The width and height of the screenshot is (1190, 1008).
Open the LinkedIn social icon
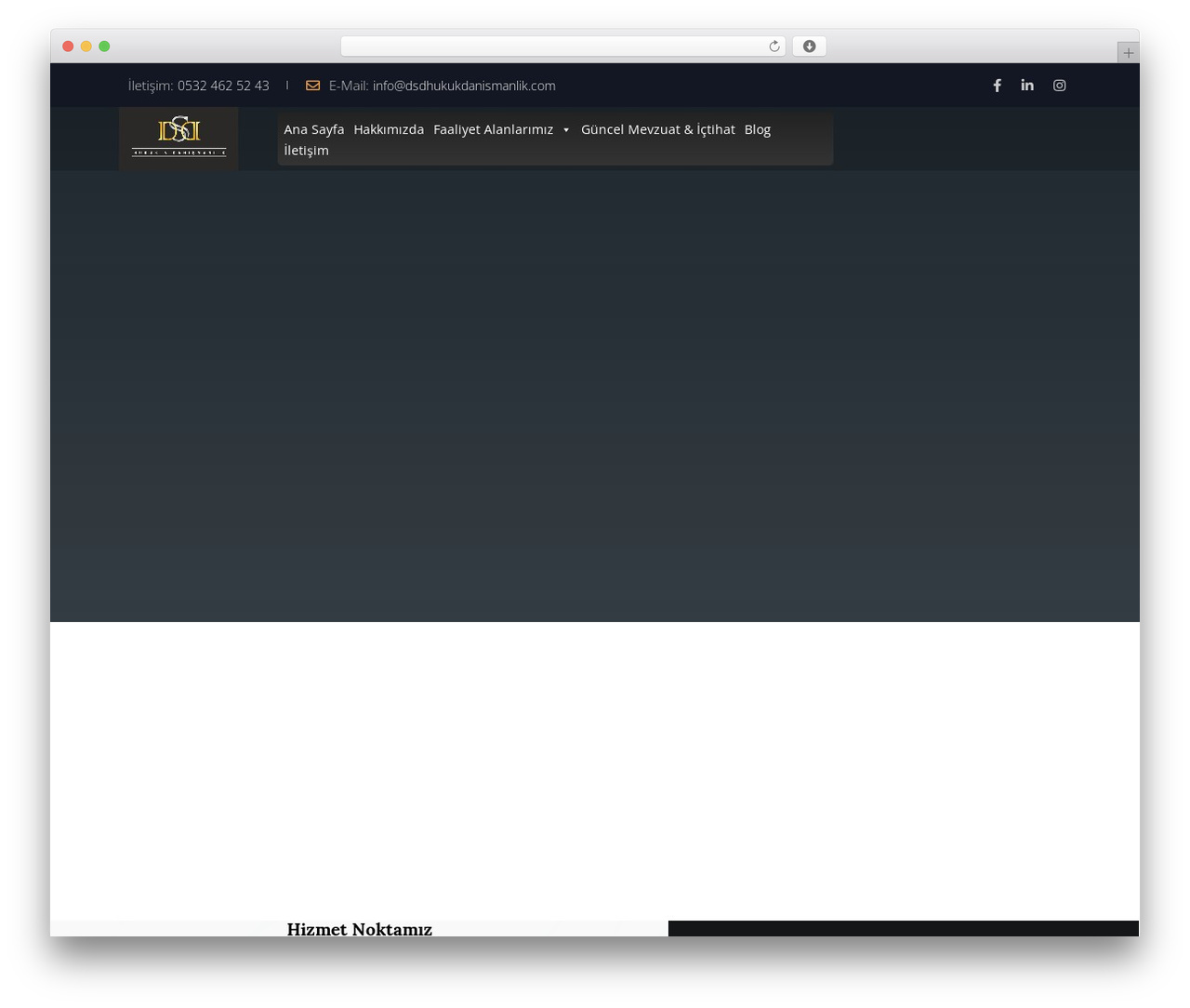[x=1027, y=86]
